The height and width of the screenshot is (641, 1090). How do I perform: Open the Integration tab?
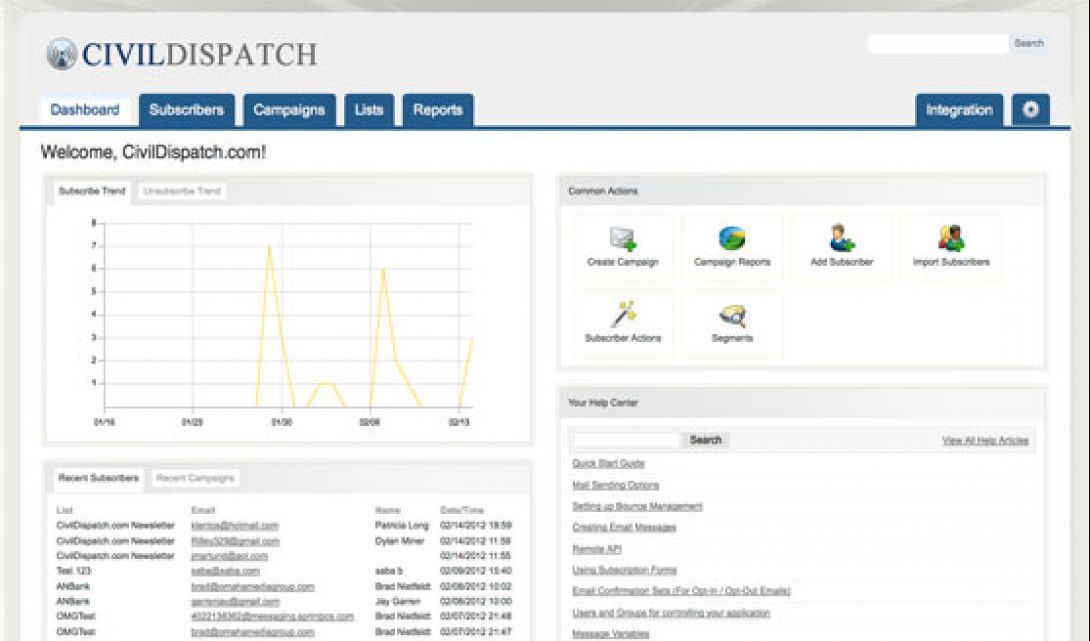pos(959,110)
